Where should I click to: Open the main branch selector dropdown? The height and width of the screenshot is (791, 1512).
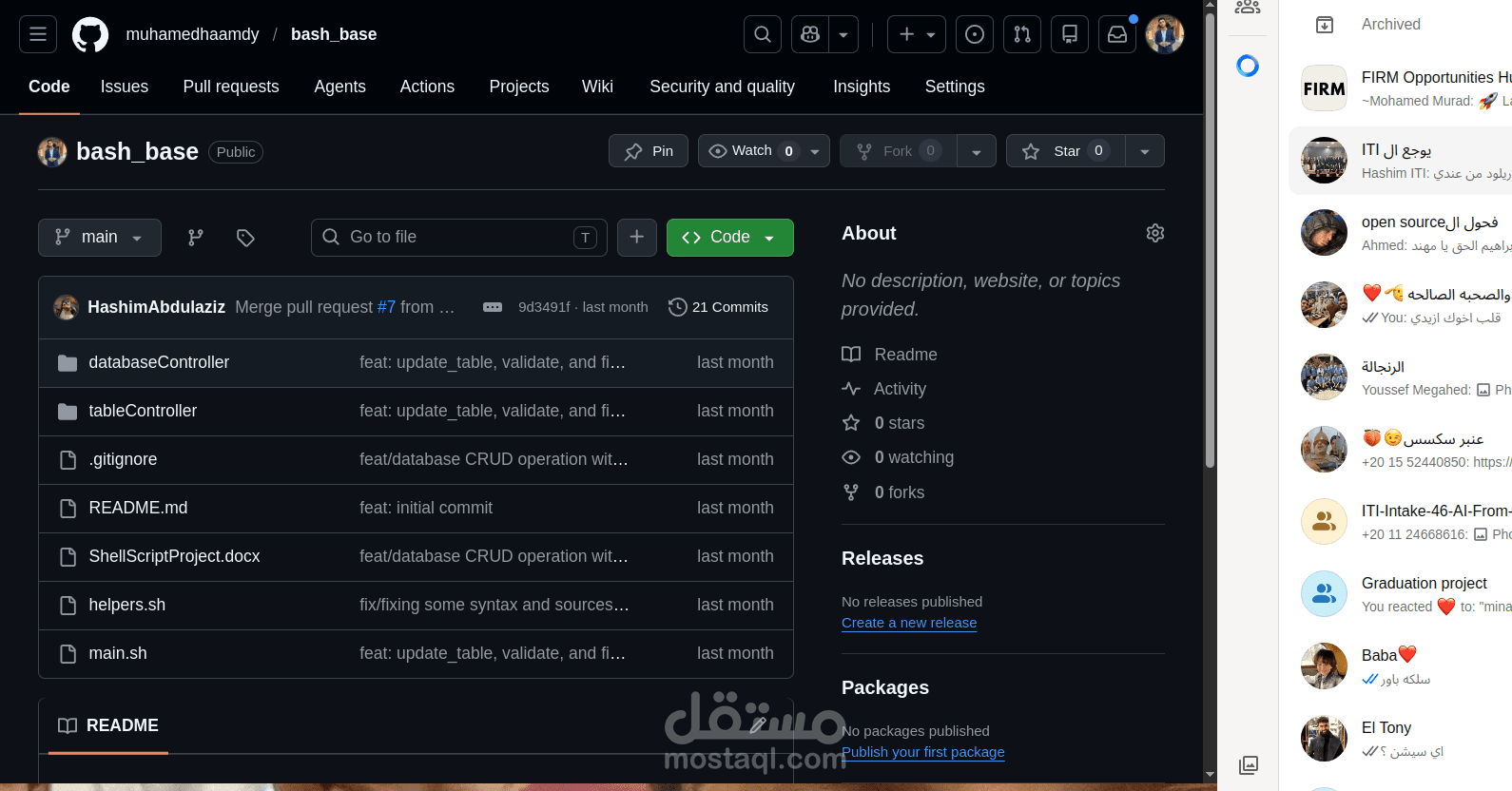click(100, 238)
